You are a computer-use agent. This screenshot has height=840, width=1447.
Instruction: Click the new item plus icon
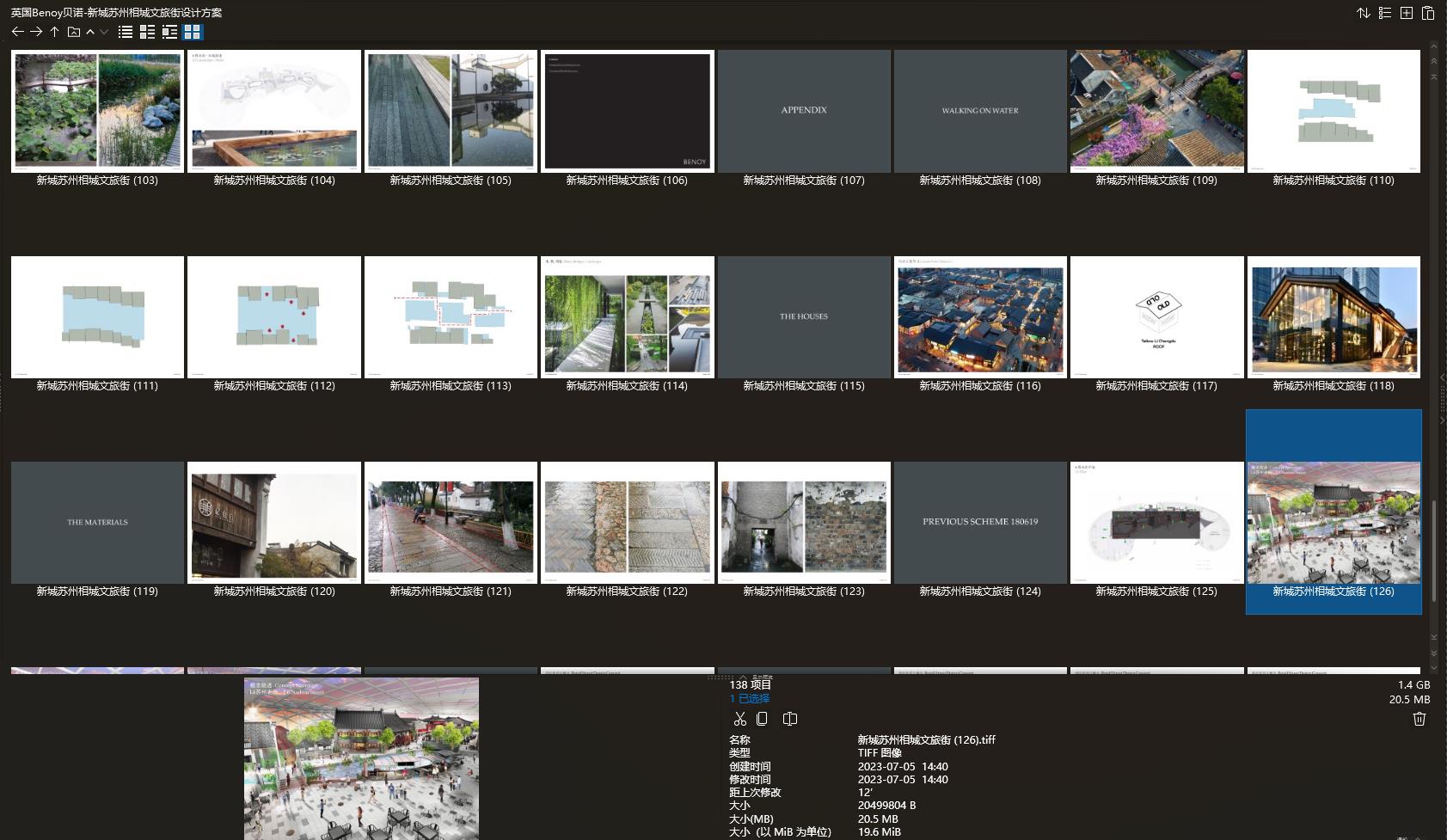(x=1407, y=13)
